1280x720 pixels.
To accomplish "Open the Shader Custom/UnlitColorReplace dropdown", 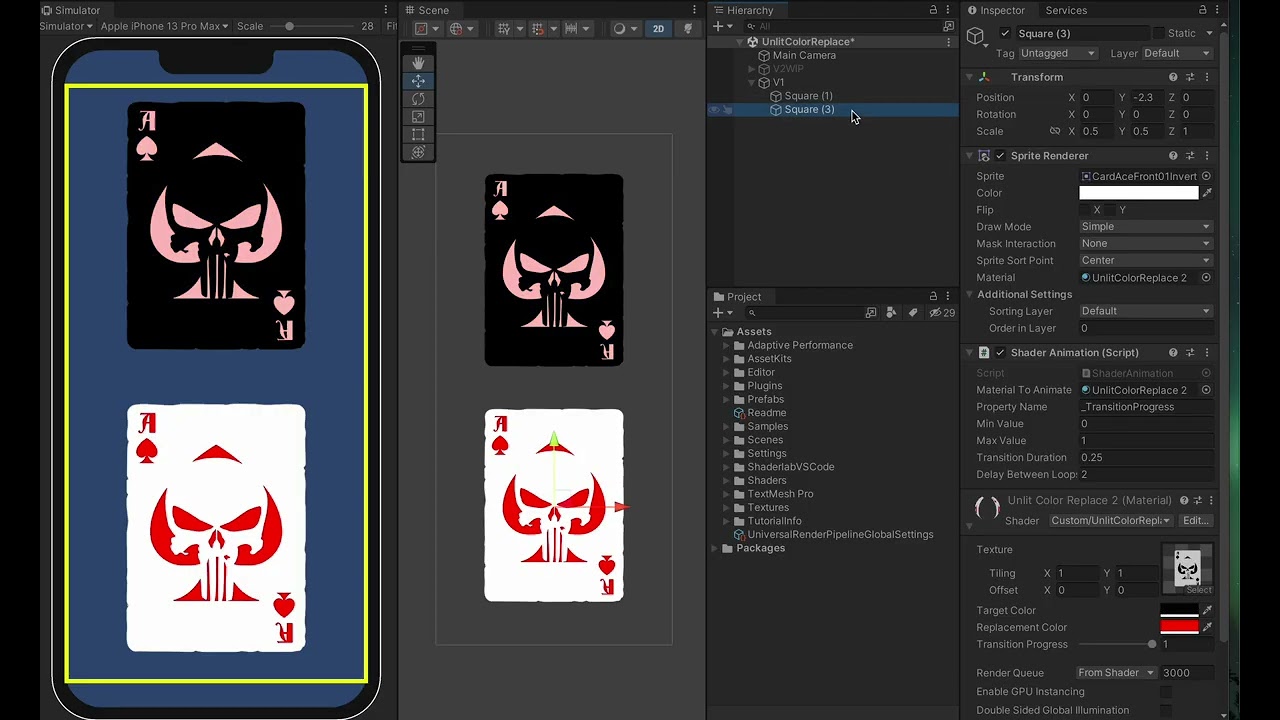I will [x=1111, y=521].
